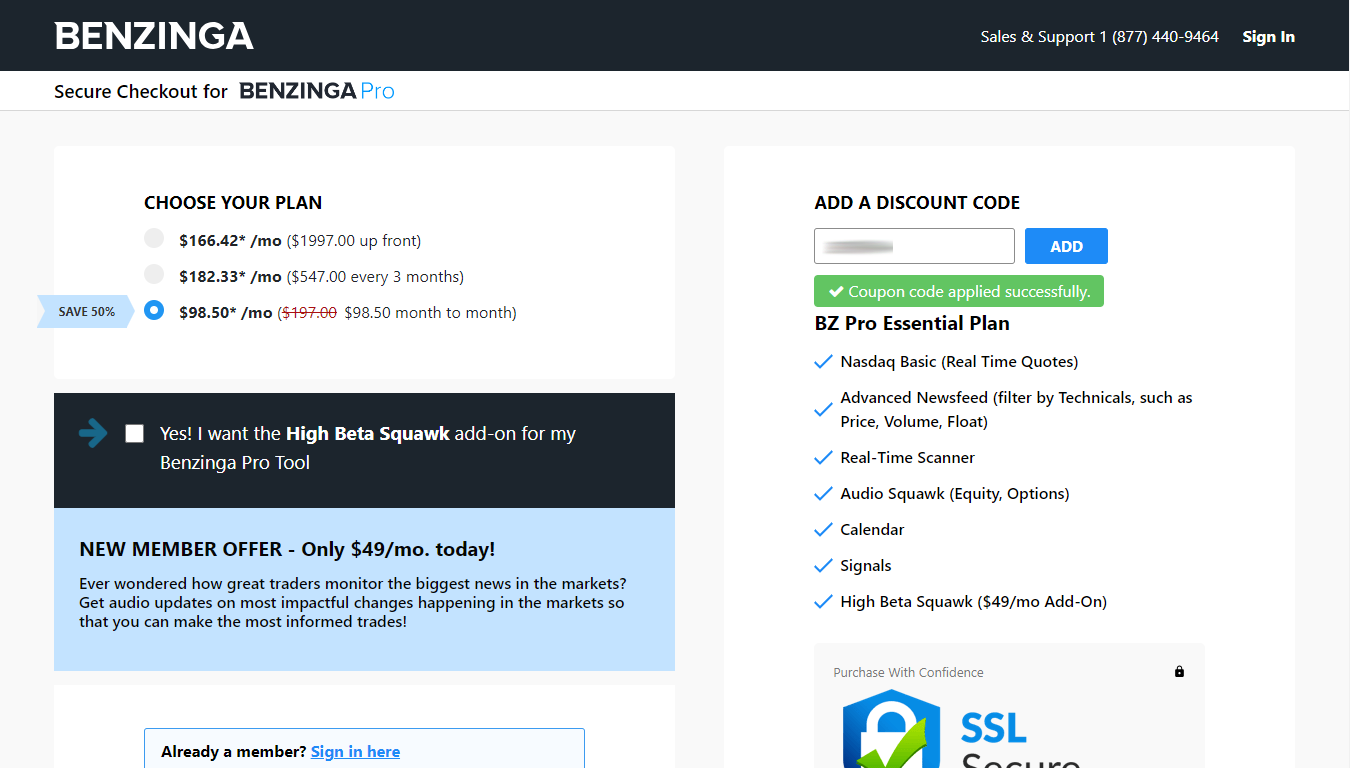Select the $182.33/mo quarterly plan
1350x768 pixels.
(154, 274)
